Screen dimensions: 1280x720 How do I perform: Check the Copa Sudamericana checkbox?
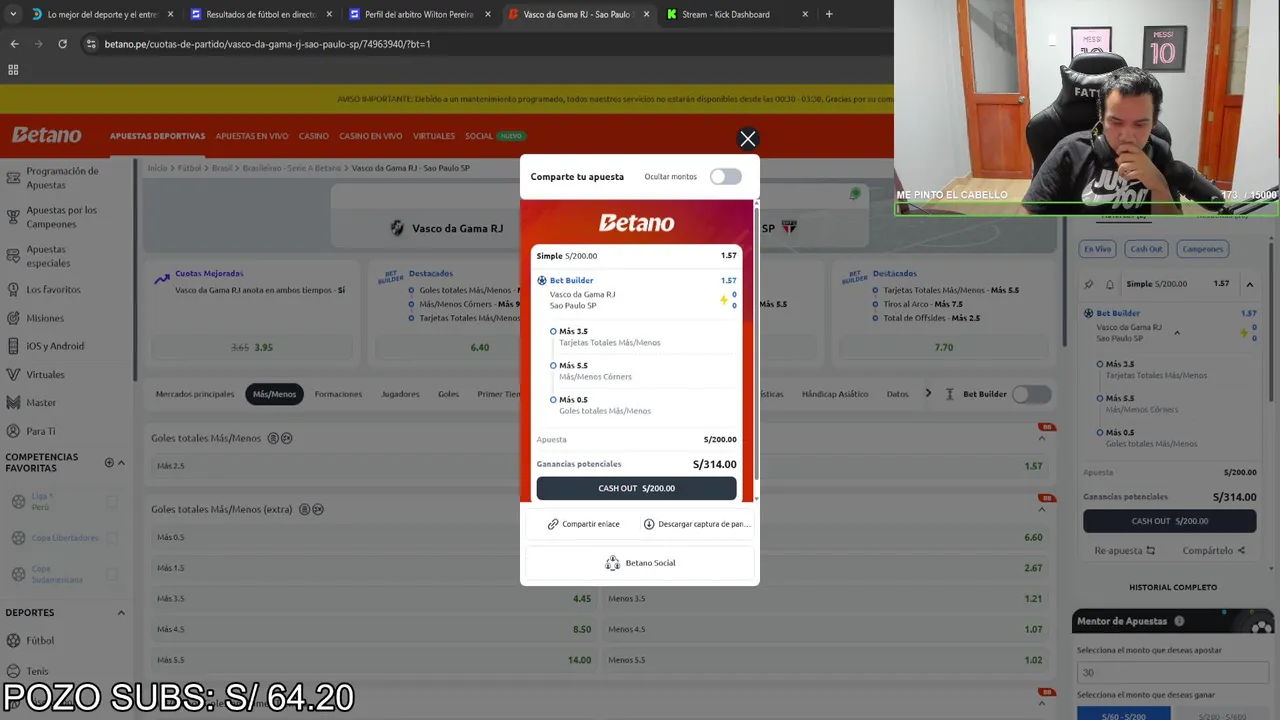(112, 574)
